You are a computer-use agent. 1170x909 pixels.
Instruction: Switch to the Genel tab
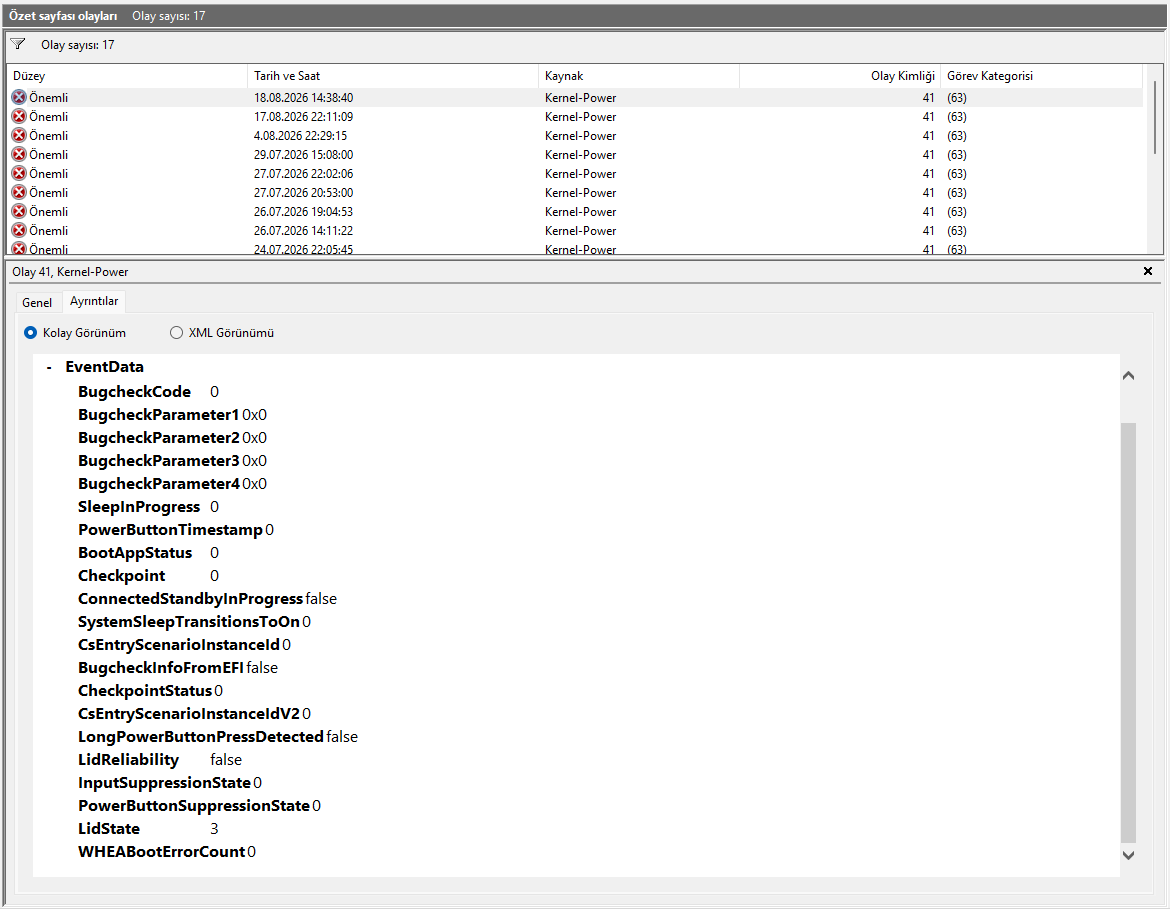37,302
